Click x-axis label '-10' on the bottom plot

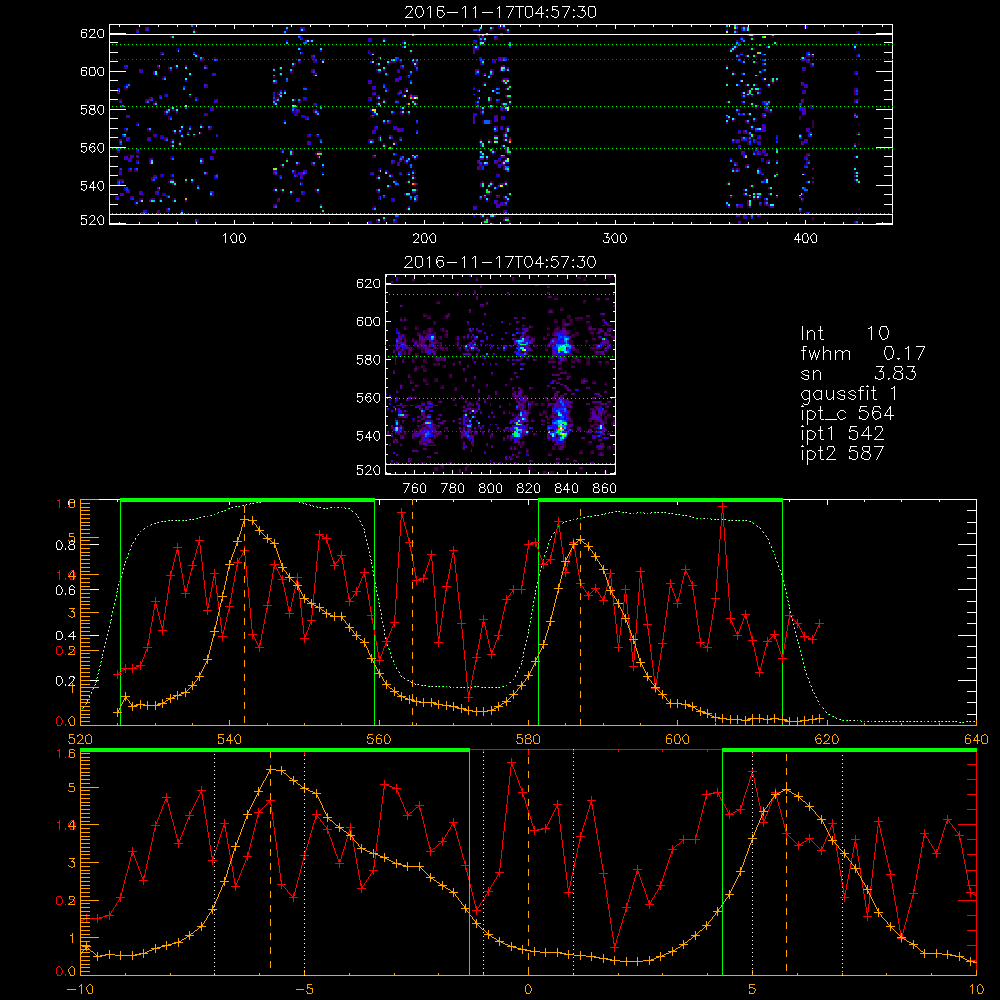point(80,989)
